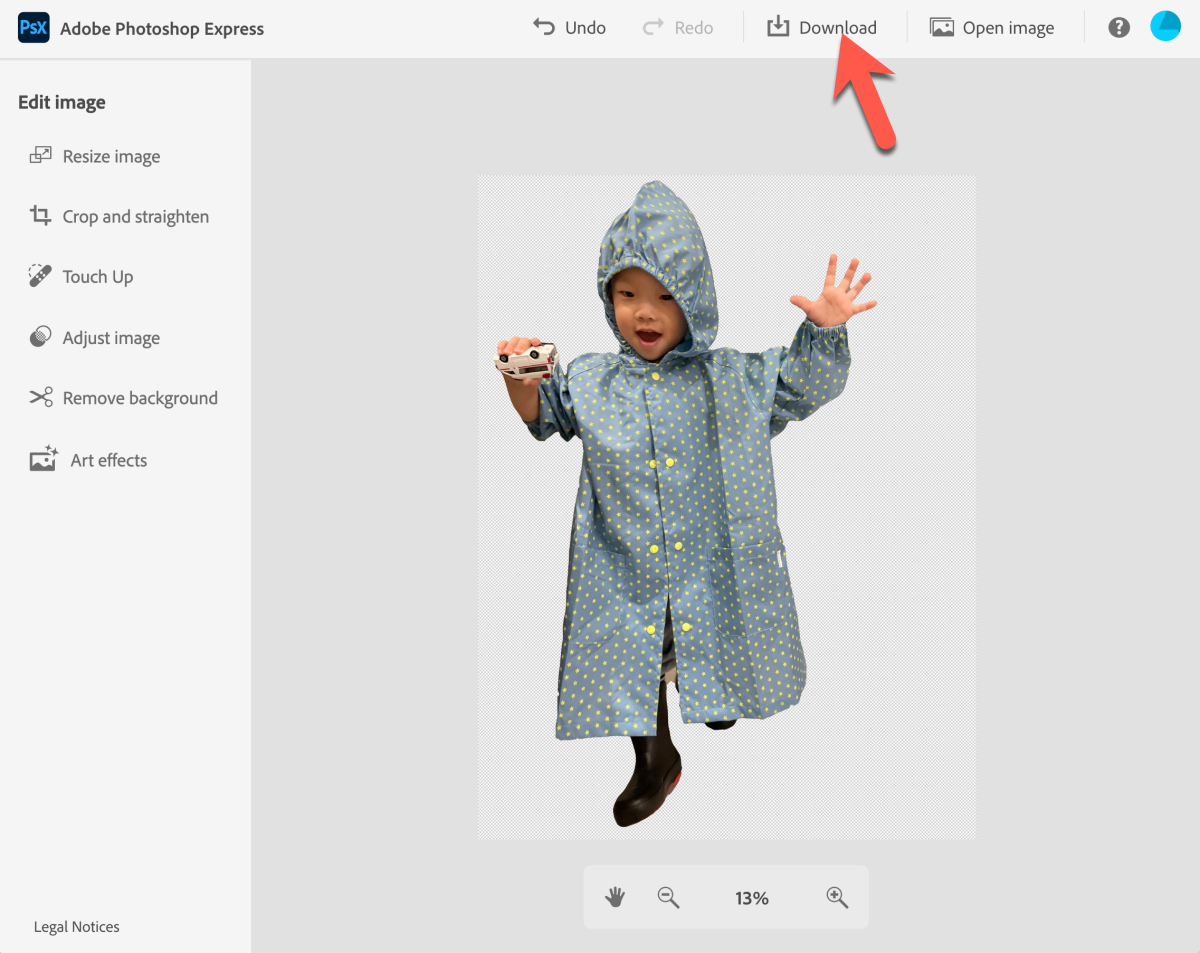This screenshot has height=953, width=1200.
Task: Open the help question mark icon
Action: tap(1119, 28)
